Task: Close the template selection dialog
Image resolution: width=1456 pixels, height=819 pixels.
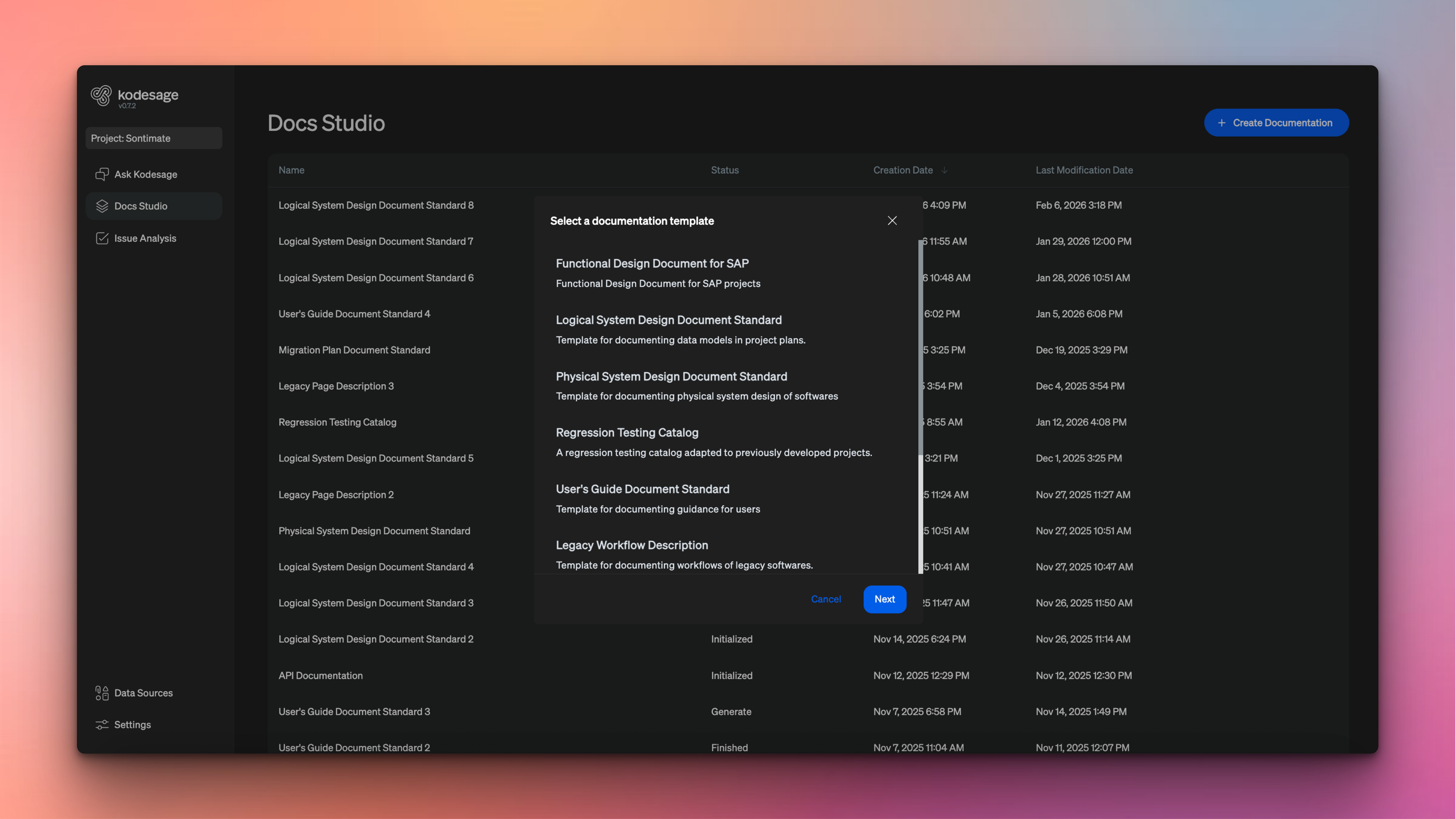Action: (892, 220)
